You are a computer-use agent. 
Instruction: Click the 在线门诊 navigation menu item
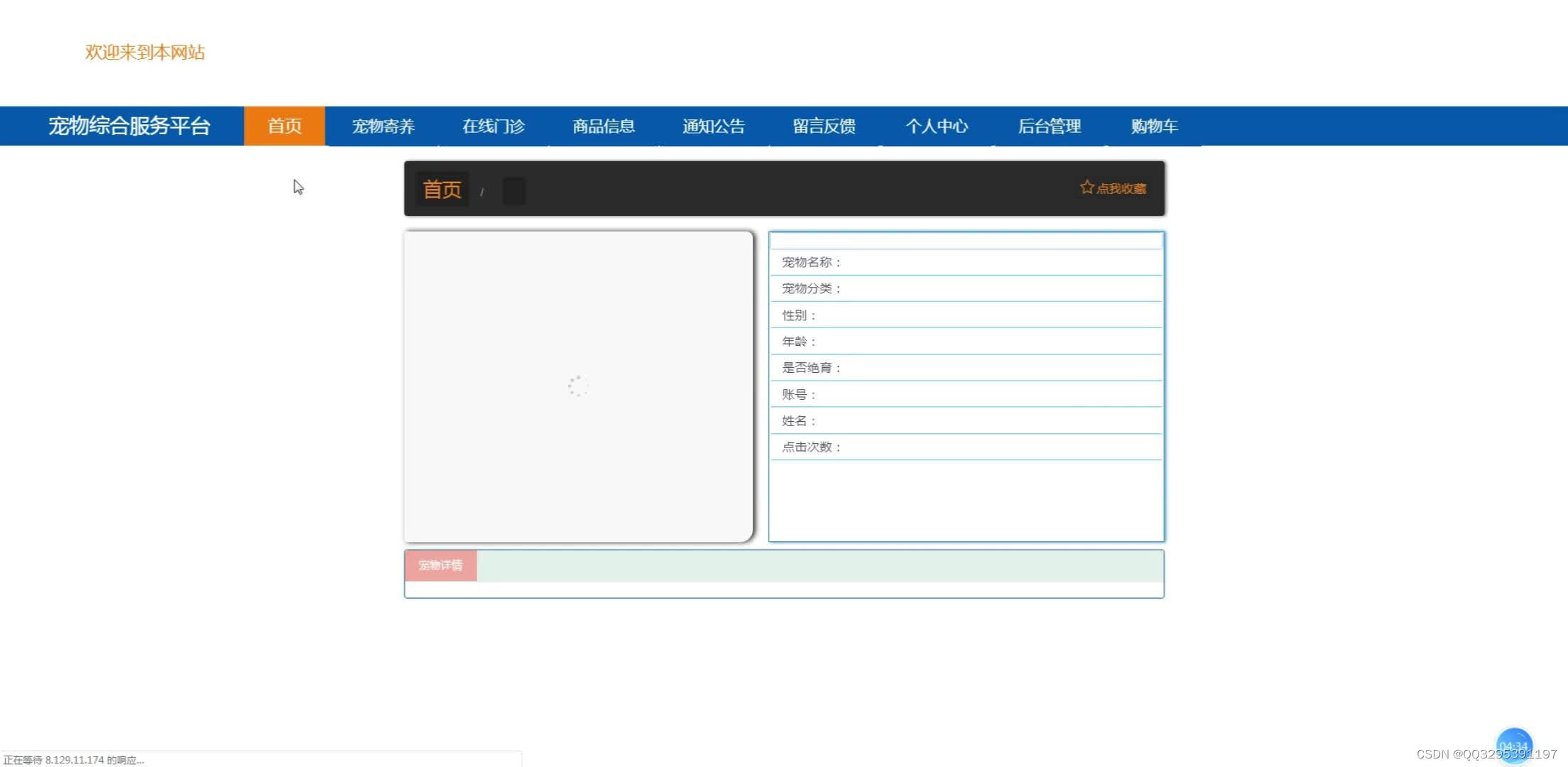(x=495, y=125)
